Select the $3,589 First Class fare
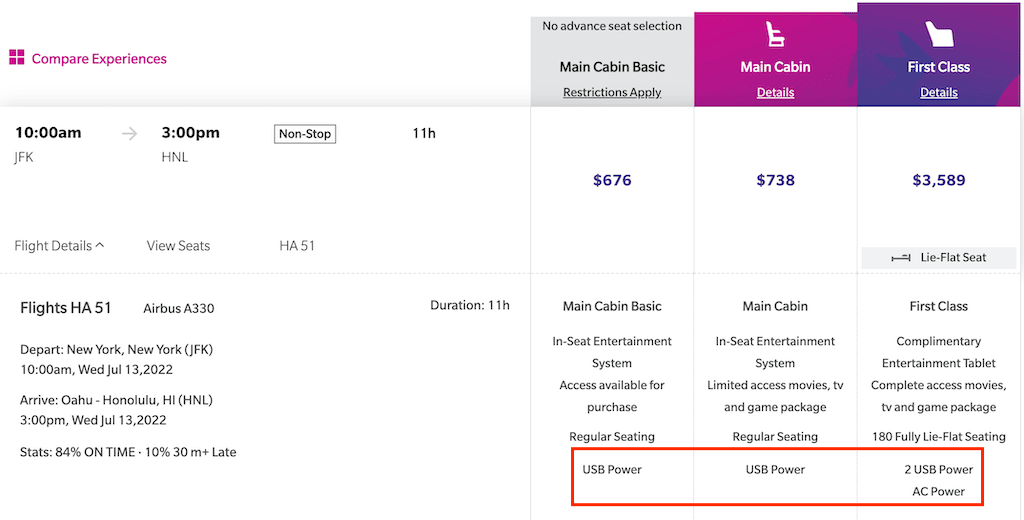Viewport: 1024px width, 520px height. (938, 180)
